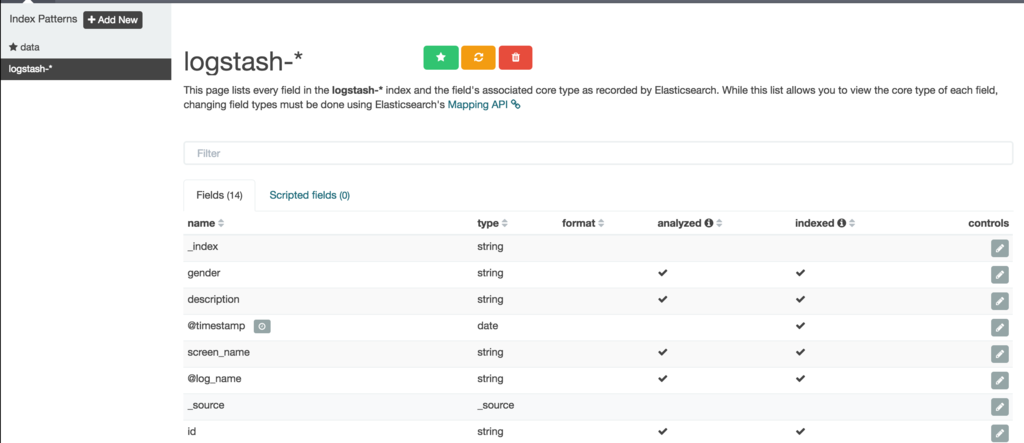Click the id field name
Viewport: 1024px width, 443px height.
tap(191, 431)
